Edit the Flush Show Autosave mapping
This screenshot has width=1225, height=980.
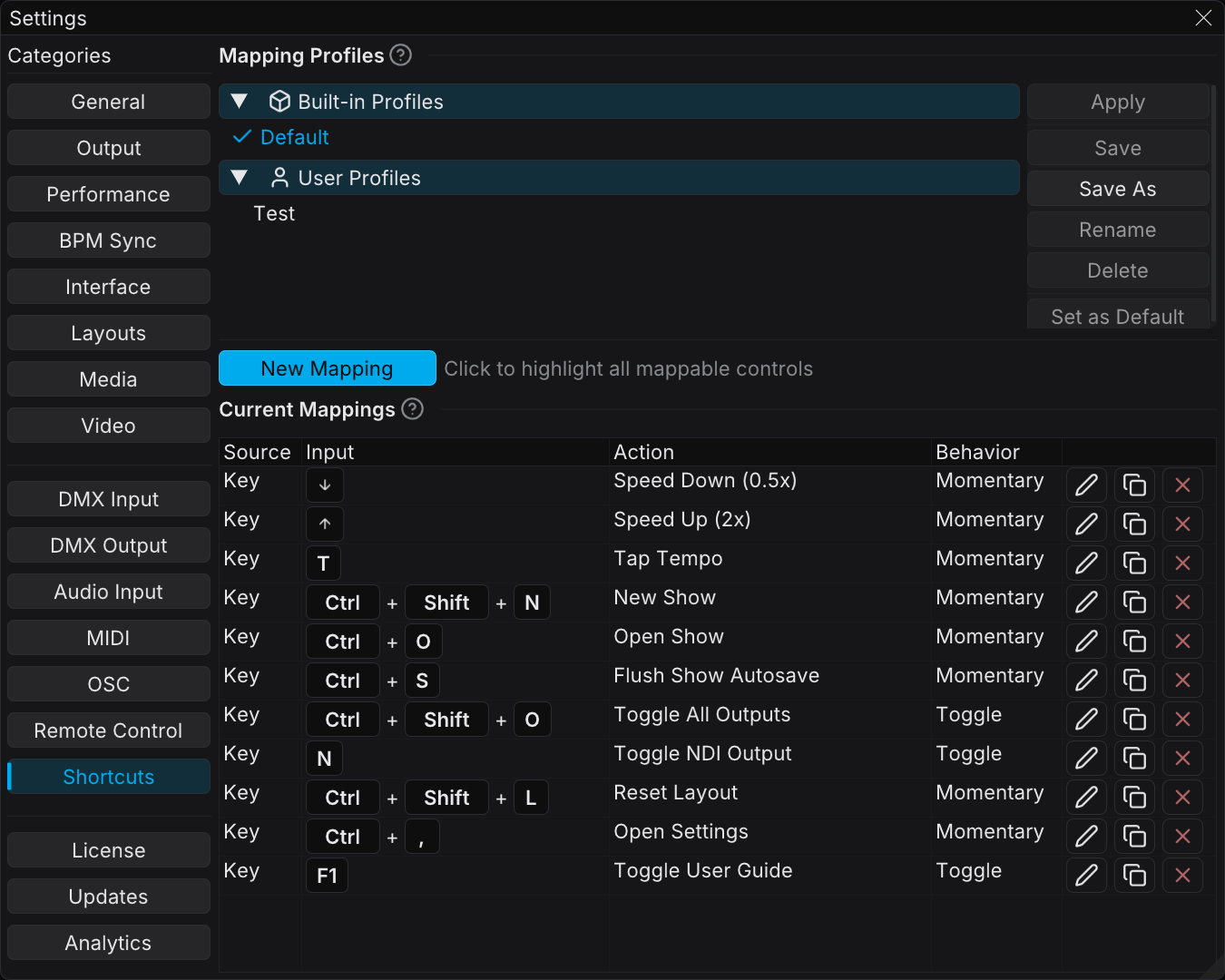click(1086, 681)
